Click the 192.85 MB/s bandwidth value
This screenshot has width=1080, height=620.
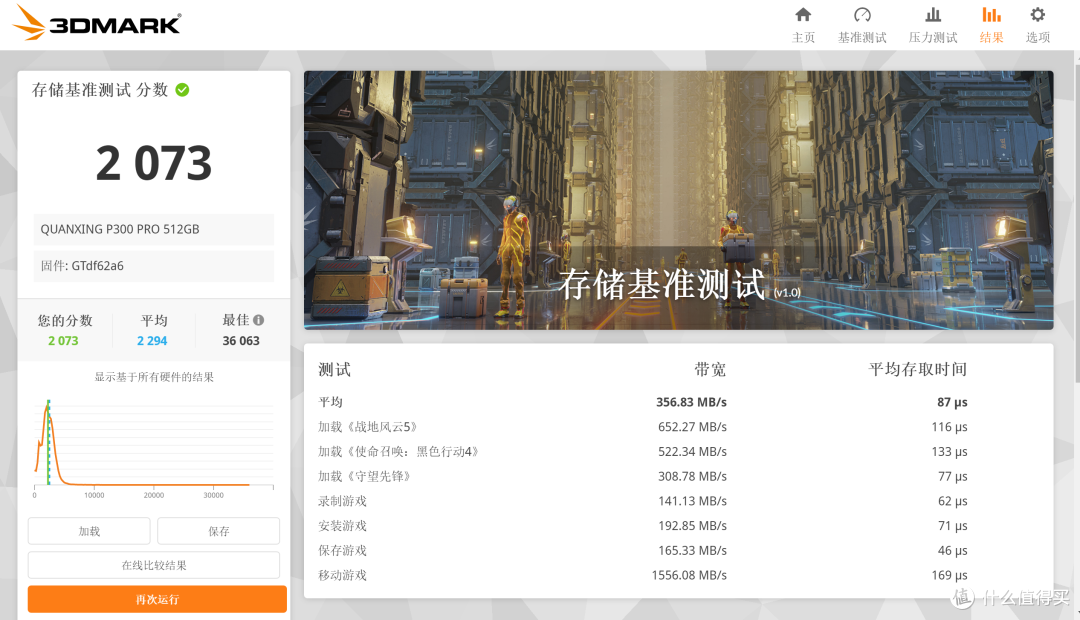692,526
